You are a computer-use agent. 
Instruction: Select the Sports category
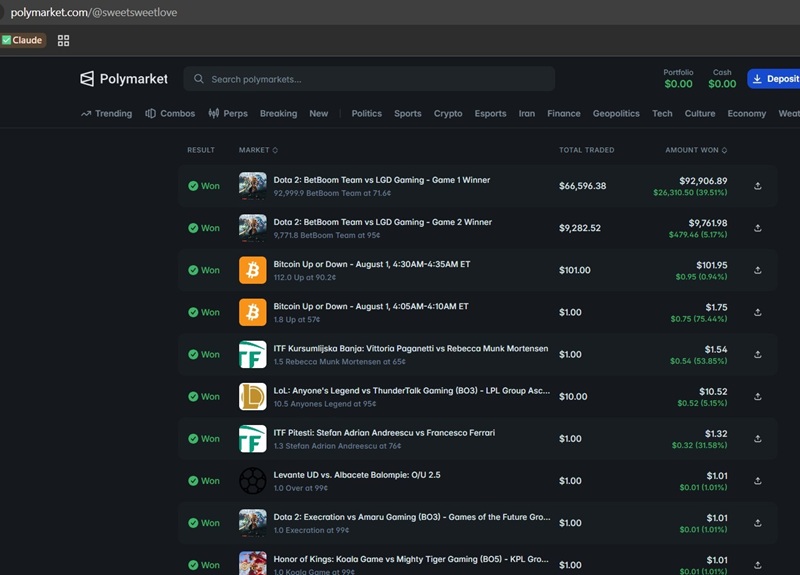tap(408, 113)
